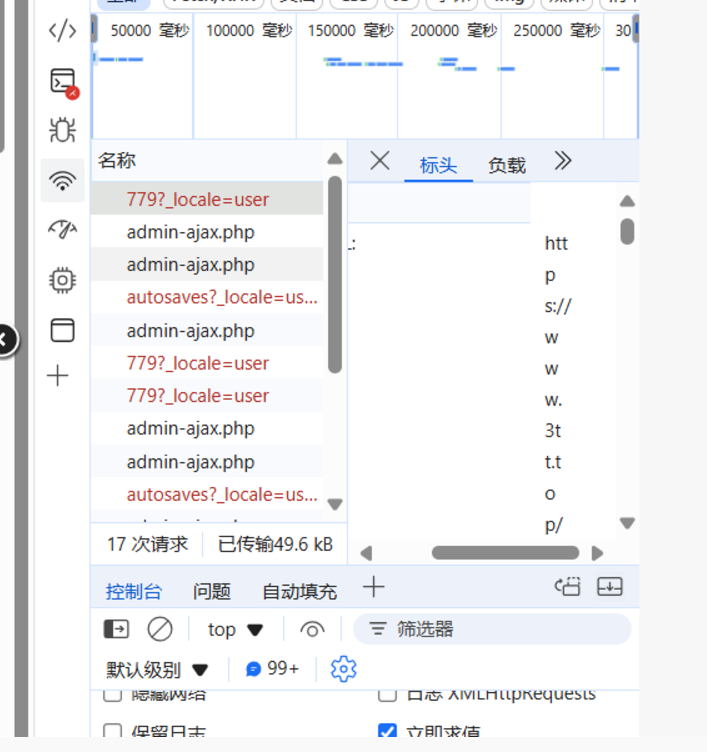Click the up arrow of the headers pane scrollbar
Image resolution: width=707 pixels, height=752 pixels.
point(627,201)
